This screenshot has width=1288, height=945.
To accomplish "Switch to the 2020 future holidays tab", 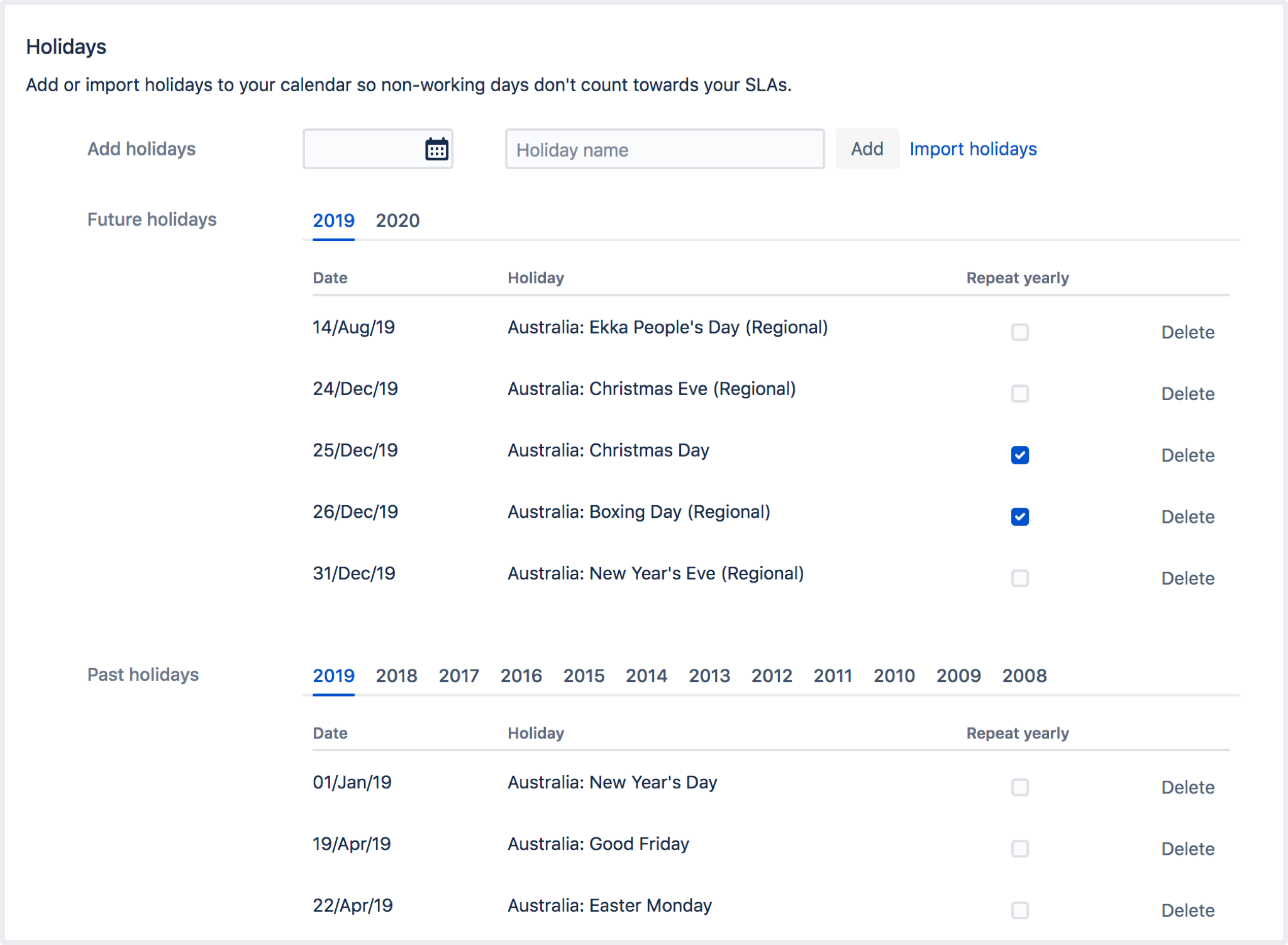I will (x=397, y=221).
